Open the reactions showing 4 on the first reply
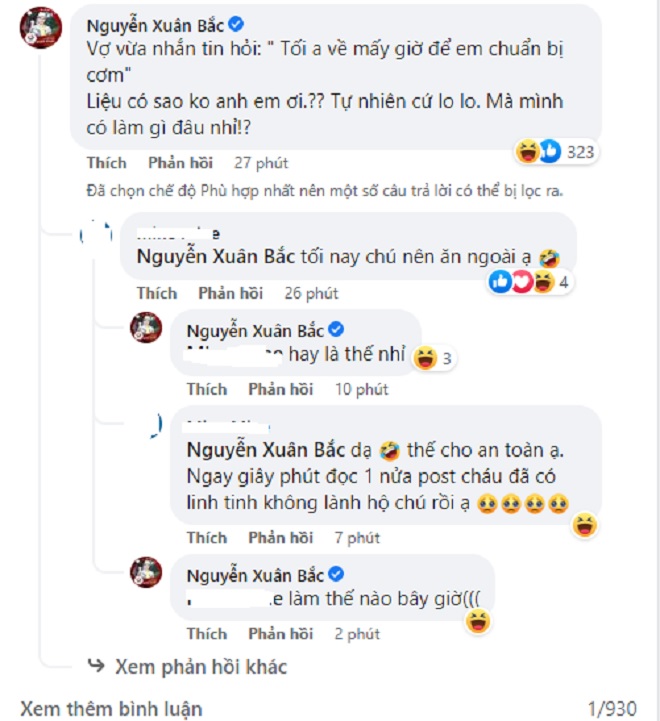 (530, 282)
